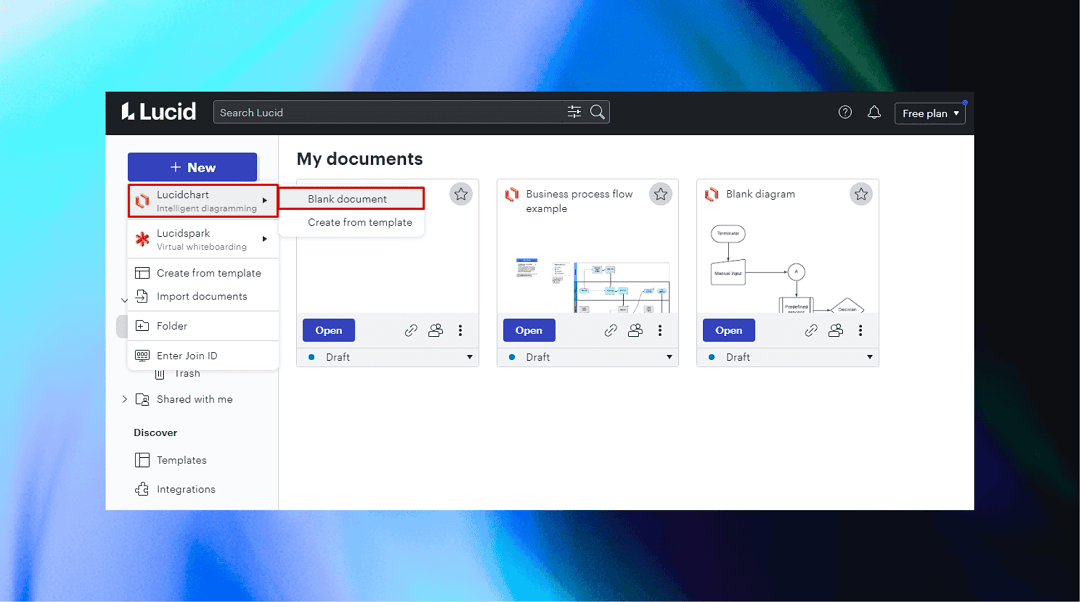Click Integrations puzzle icon
Viewport: 1080px width, 602px height.
click(142, 489)
